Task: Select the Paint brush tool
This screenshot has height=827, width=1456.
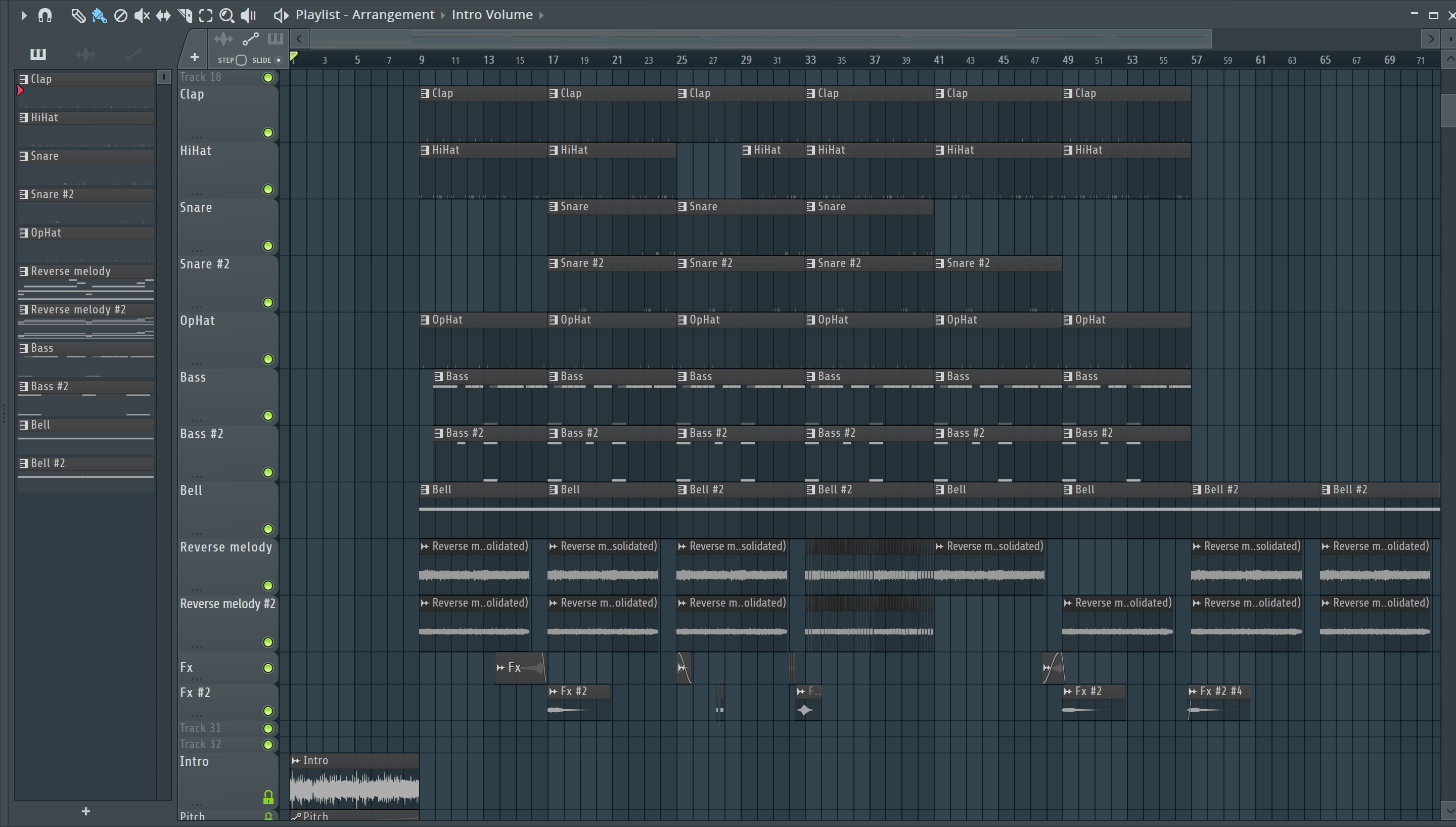Action: [100, 15]
